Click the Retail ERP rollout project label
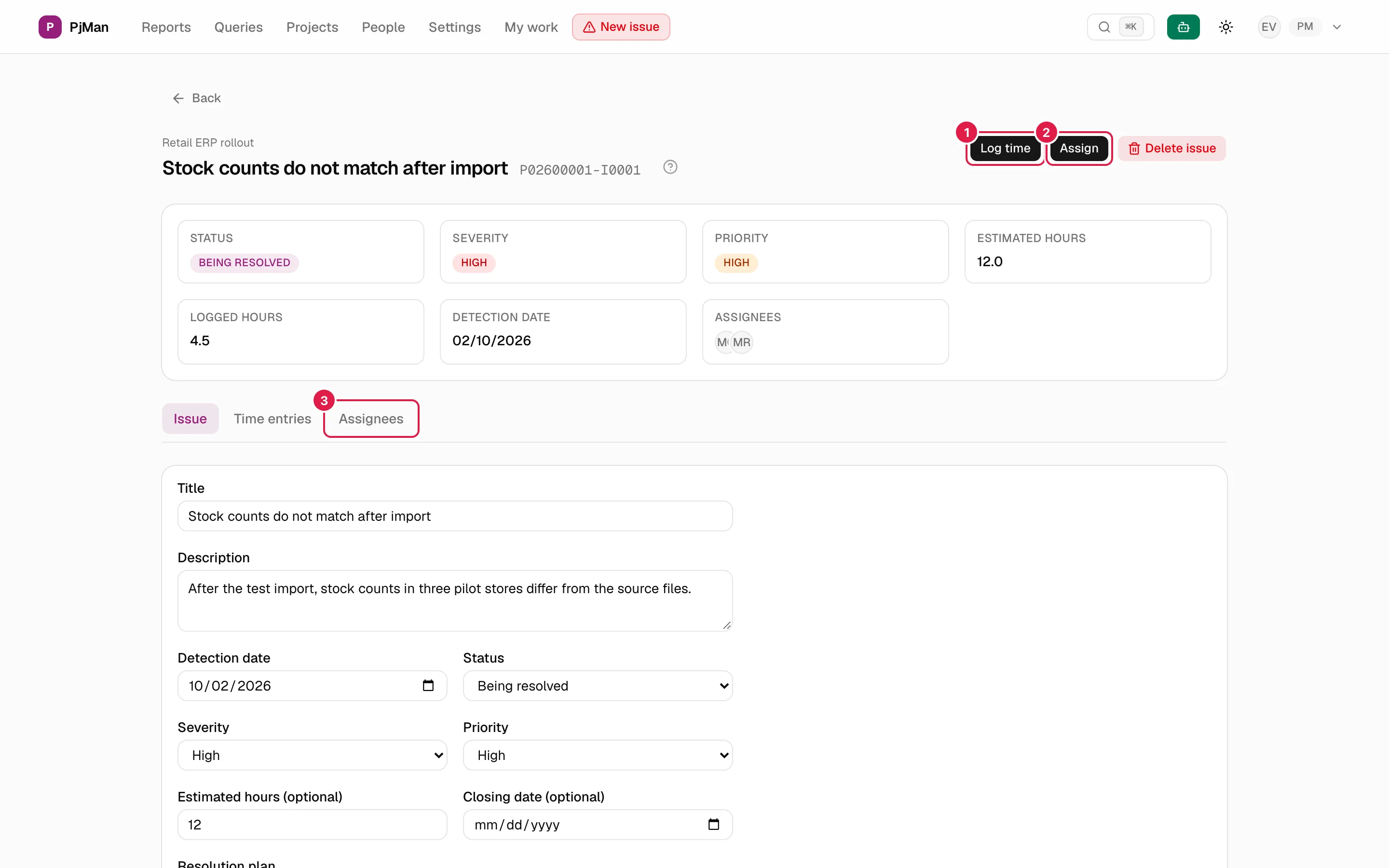The height and width of the screenshot is (868, 1389). 208,142
